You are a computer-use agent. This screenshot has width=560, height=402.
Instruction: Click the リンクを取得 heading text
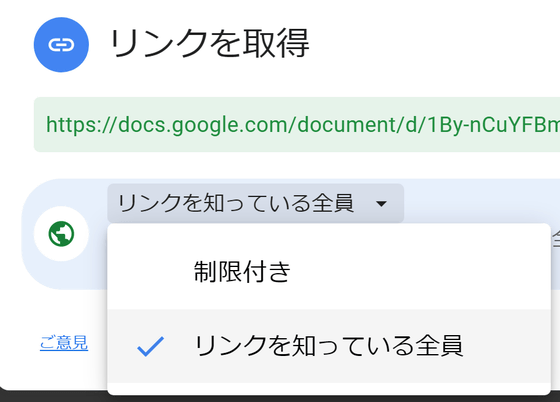[x=209, y=44]
